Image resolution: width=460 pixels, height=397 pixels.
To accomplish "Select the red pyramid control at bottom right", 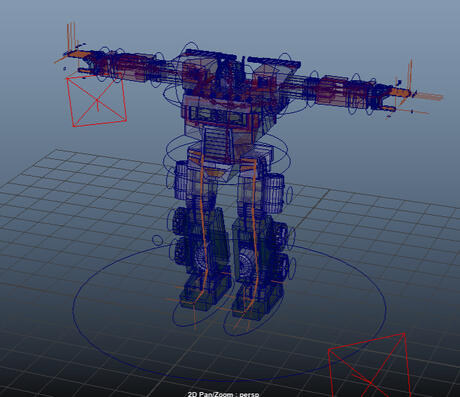I will (370, 365).
